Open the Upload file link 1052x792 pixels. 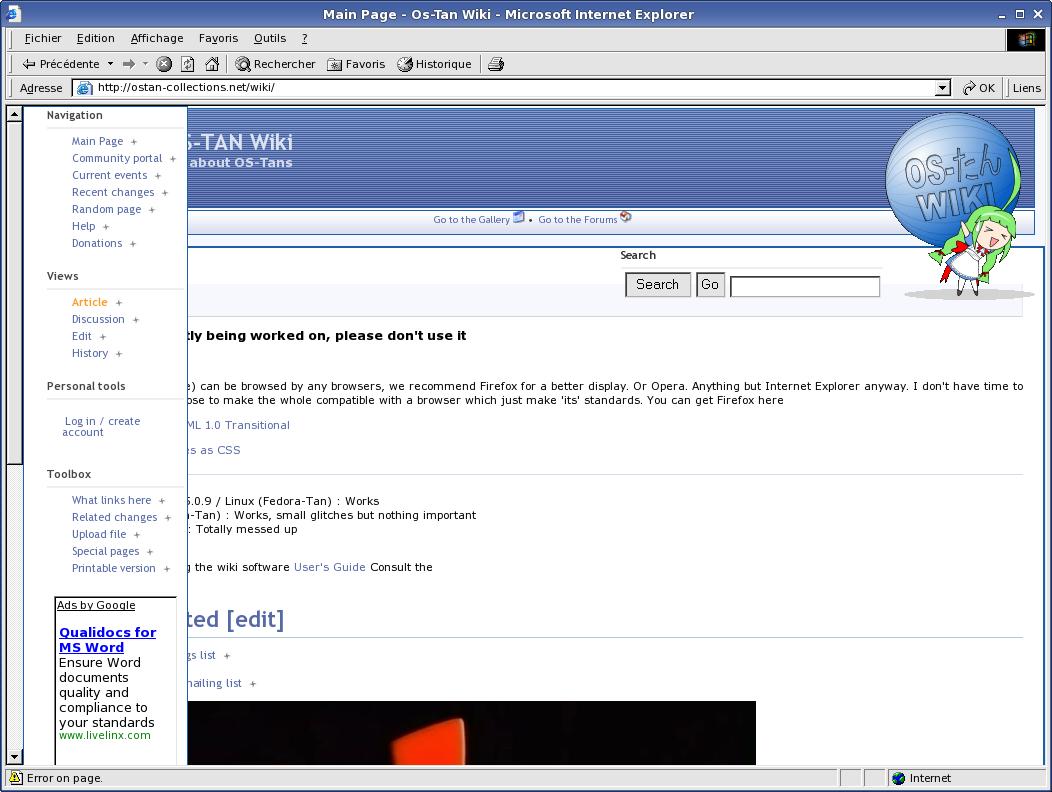tap(99, 534)
